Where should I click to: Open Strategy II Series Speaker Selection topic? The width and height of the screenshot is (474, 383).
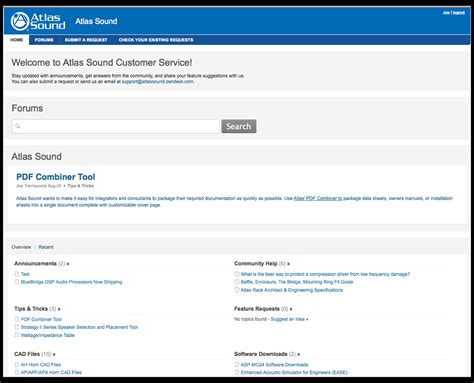[79, 327]
